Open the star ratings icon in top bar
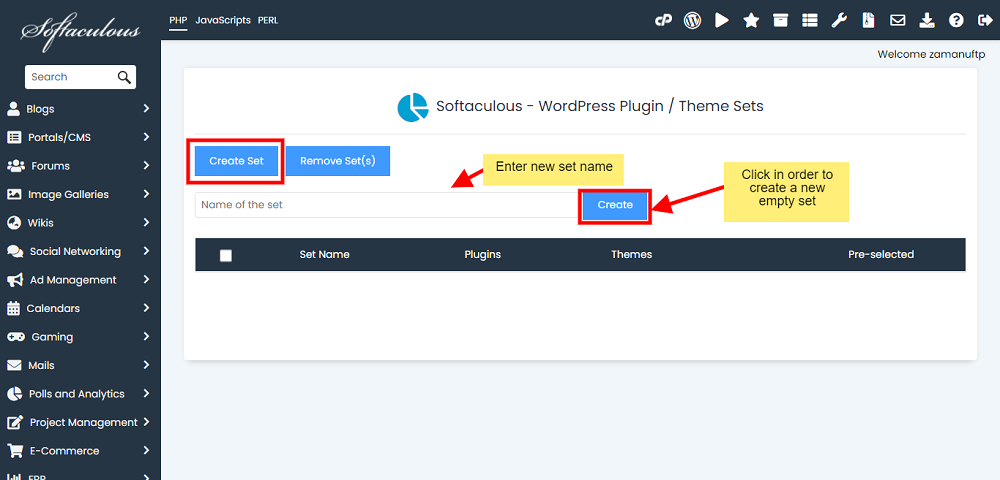The width and height of the screenshot is (1000, 480). (x=751, y=20)
